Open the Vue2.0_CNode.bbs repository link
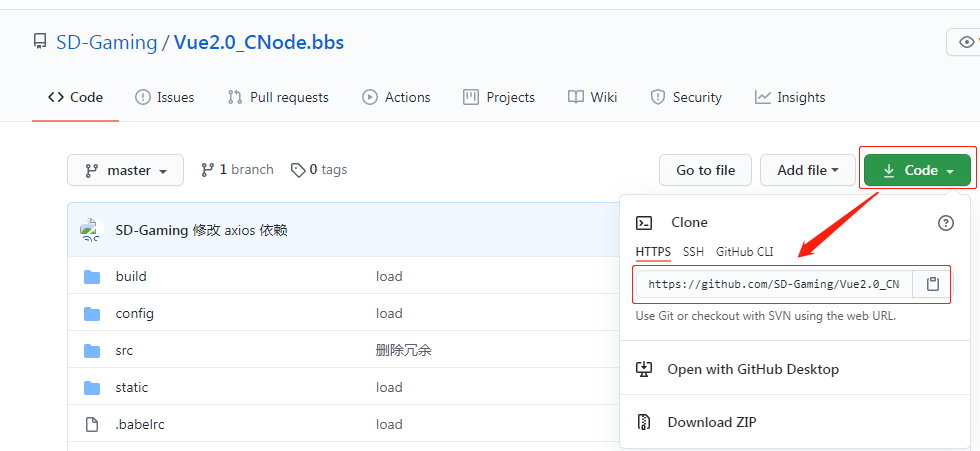 click(x=259, y=42)
